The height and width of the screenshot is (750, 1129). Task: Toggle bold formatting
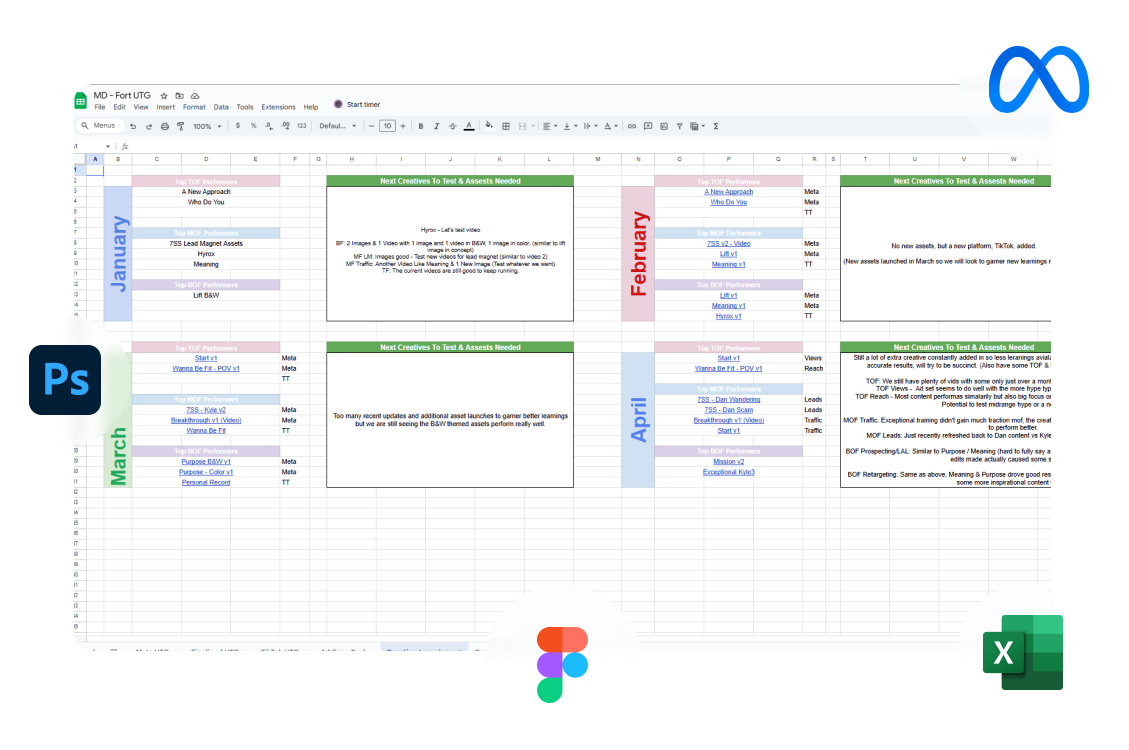click(x=421, y=126)
